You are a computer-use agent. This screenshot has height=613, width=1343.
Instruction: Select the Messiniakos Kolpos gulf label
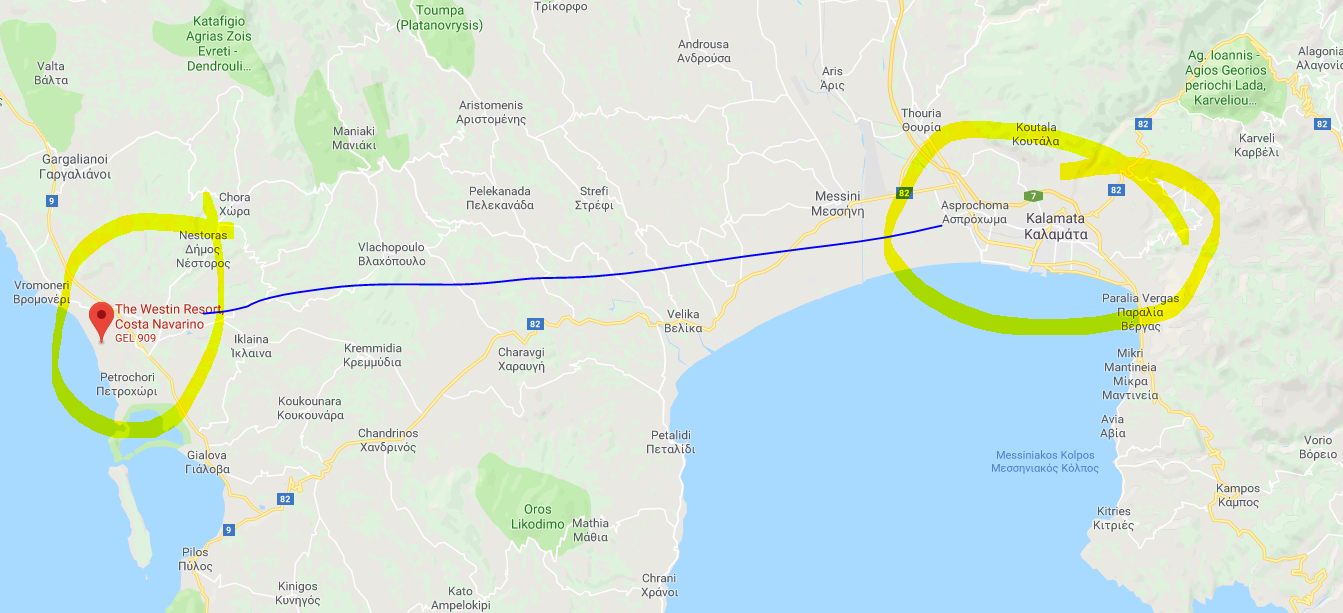(x=1044, y=461)
